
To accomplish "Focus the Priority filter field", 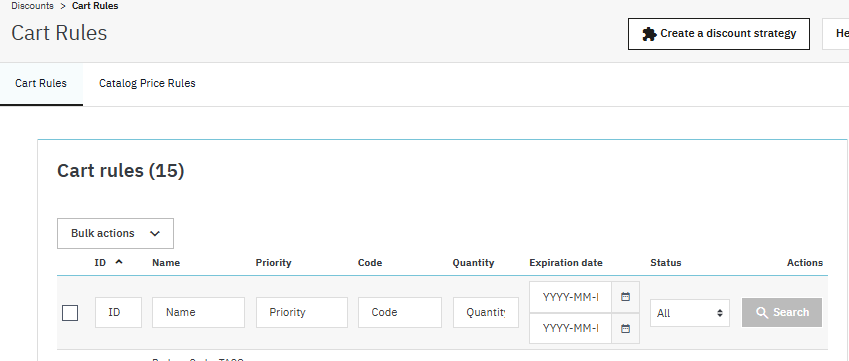I will pyautogui.click(x=302, y=312).
